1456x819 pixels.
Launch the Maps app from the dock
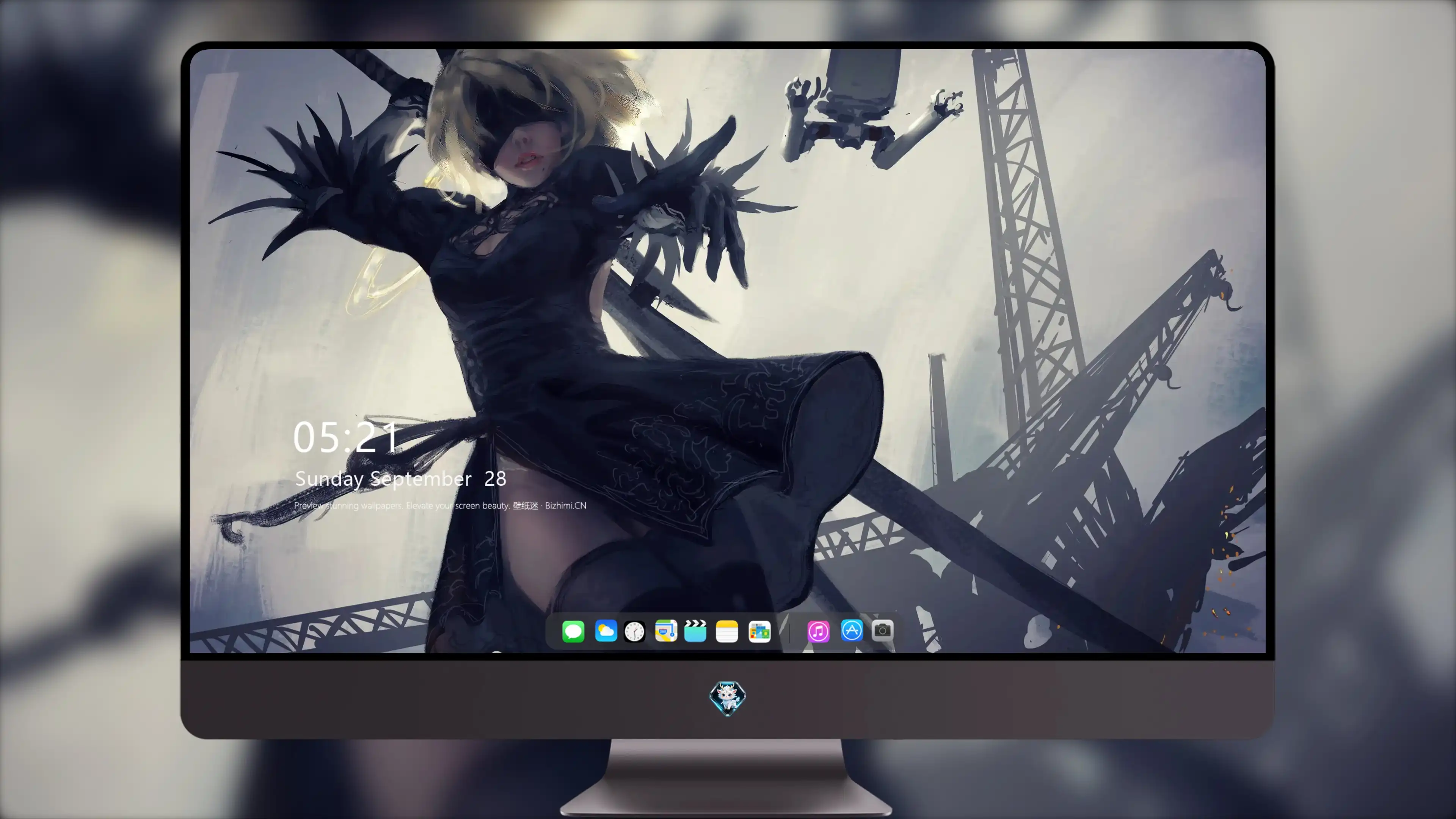[666, 631]
